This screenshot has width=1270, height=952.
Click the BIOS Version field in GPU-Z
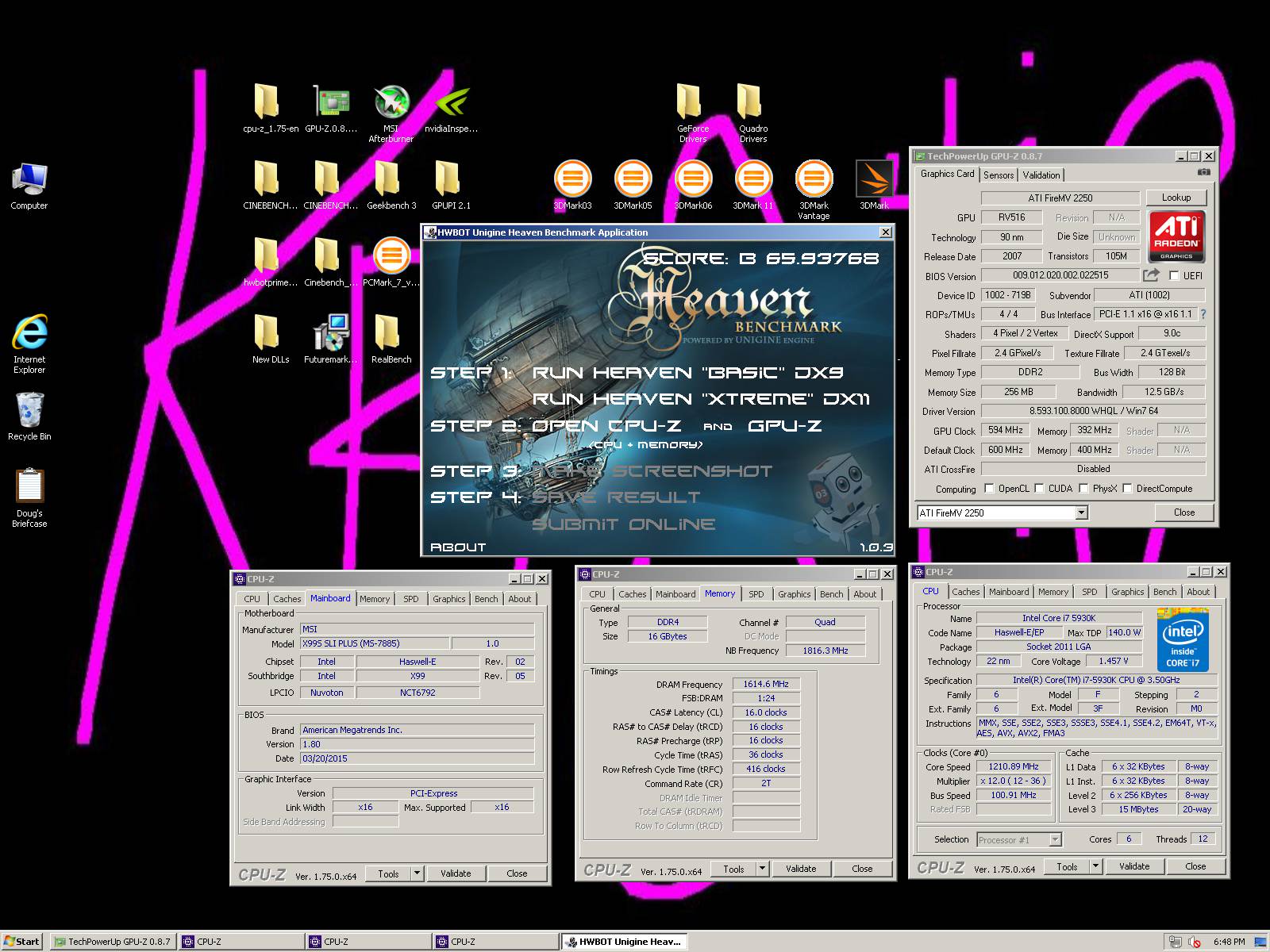1060,275
